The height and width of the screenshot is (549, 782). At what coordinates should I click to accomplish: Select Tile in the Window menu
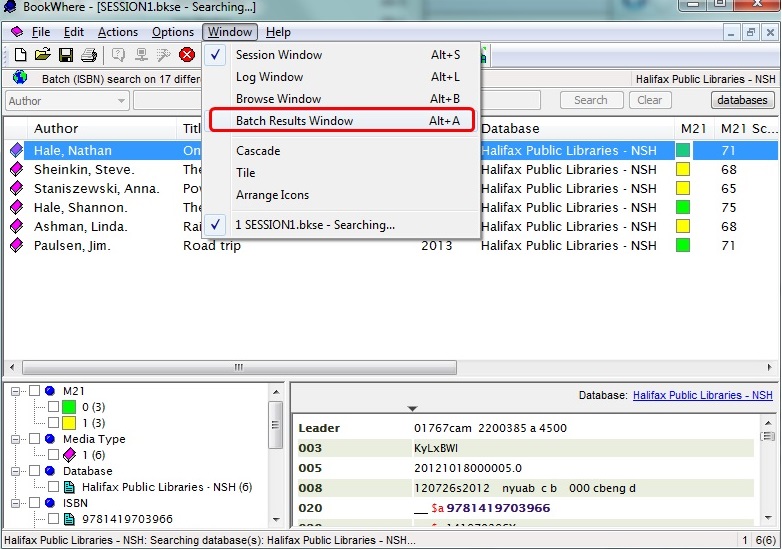point(342,173)
